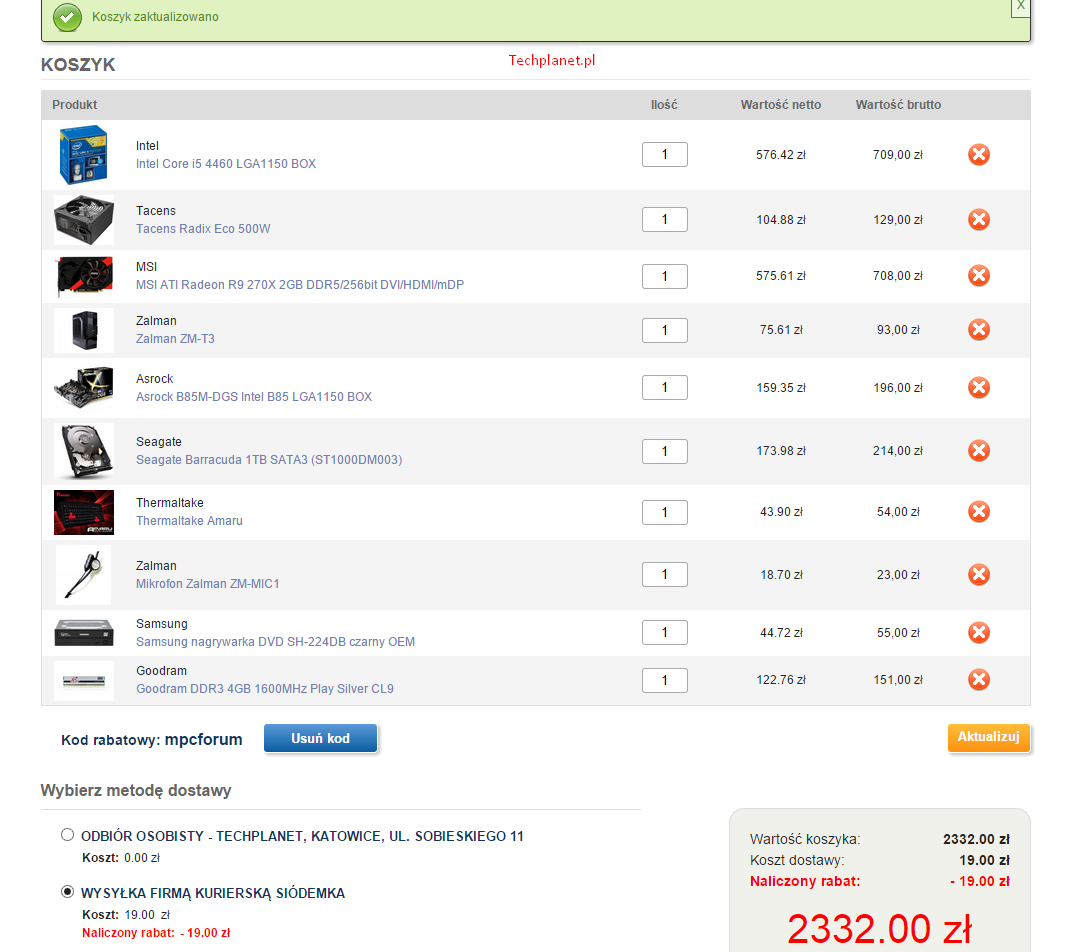The height and width of the screenshot is (952, 1092).
Task: Edit quantity field for Tacens Radix
Action: coord(664,219)
